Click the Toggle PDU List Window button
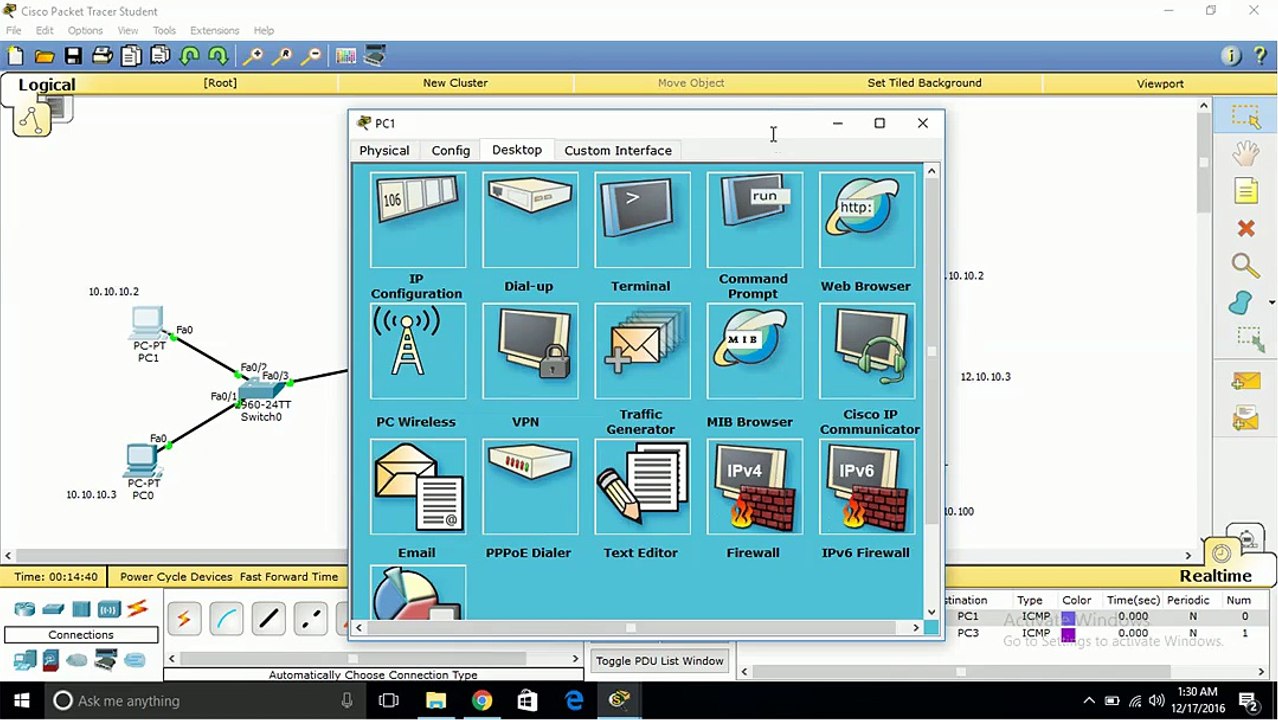Viewport: 1278px width, 720px height. (659, 661)
